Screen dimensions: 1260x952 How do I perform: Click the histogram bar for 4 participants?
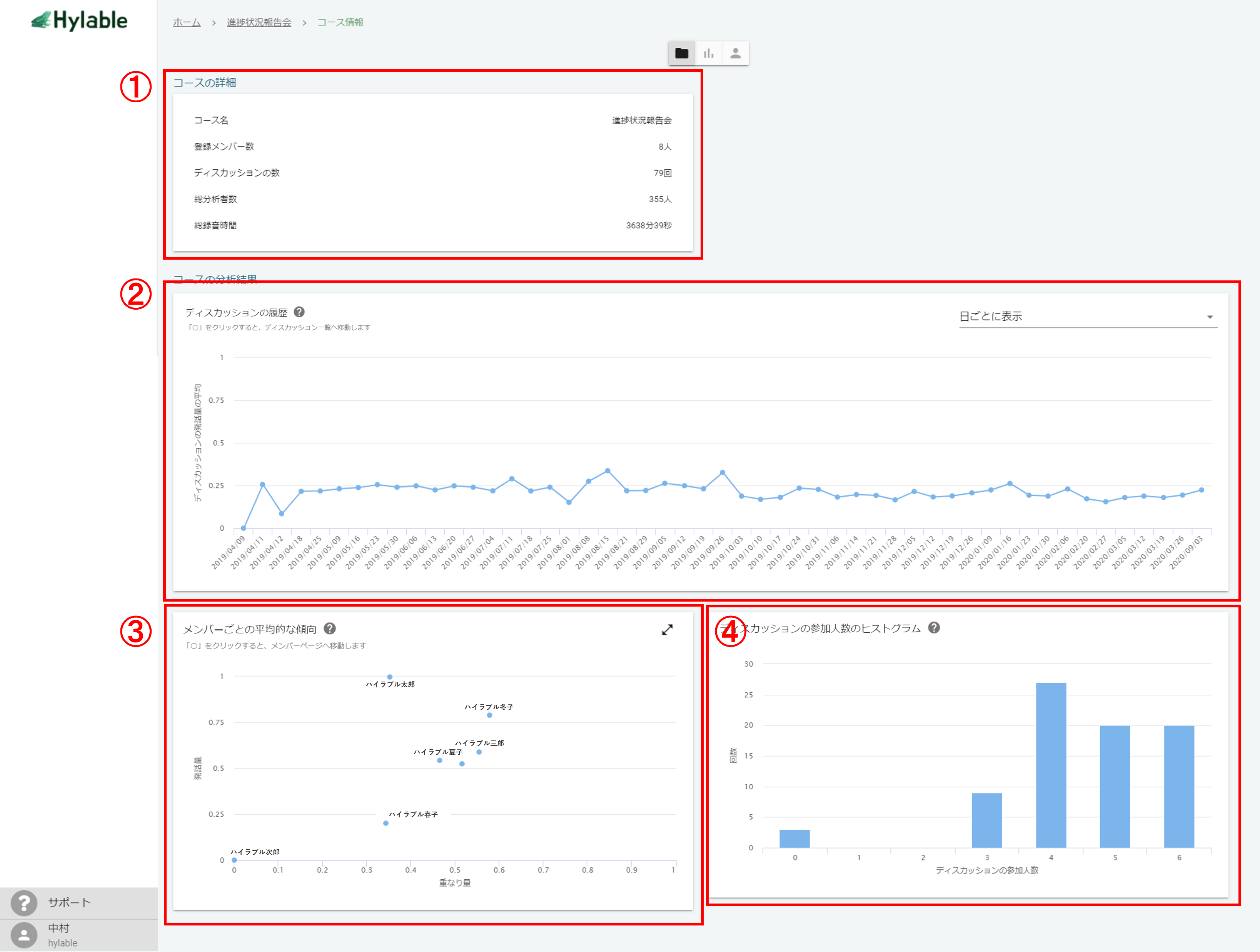1051,765
